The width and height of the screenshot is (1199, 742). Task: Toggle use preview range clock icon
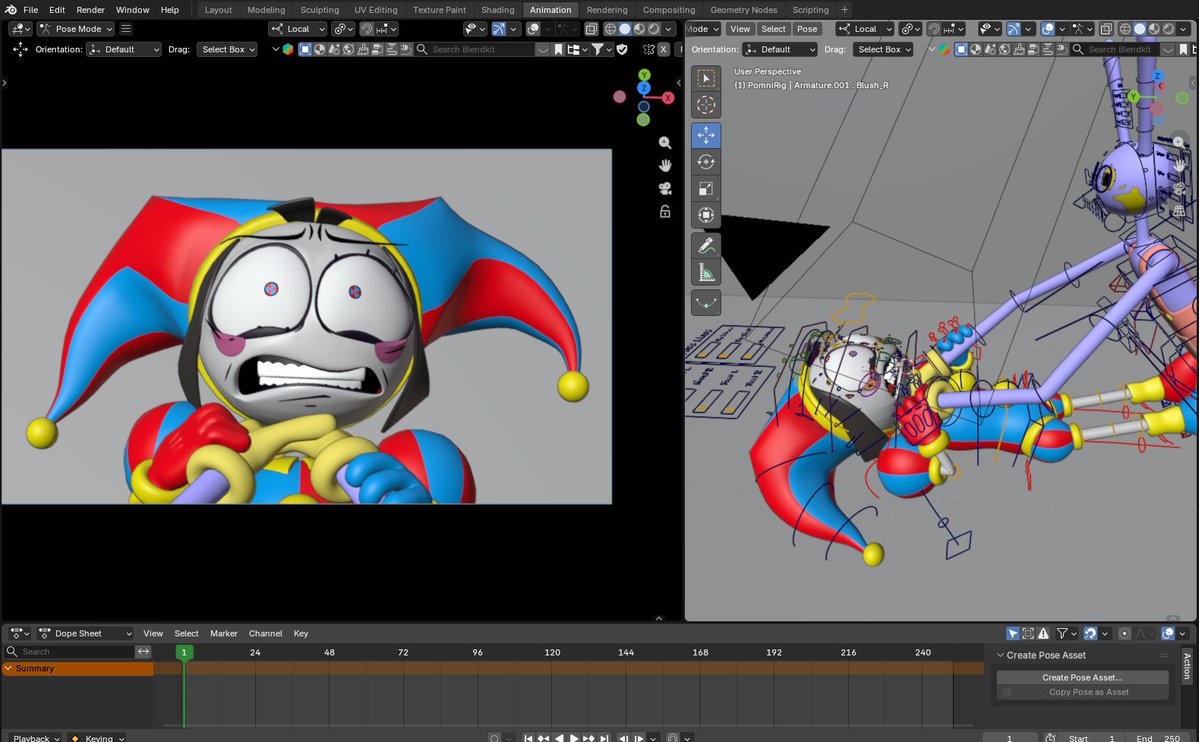[1051, 738]
